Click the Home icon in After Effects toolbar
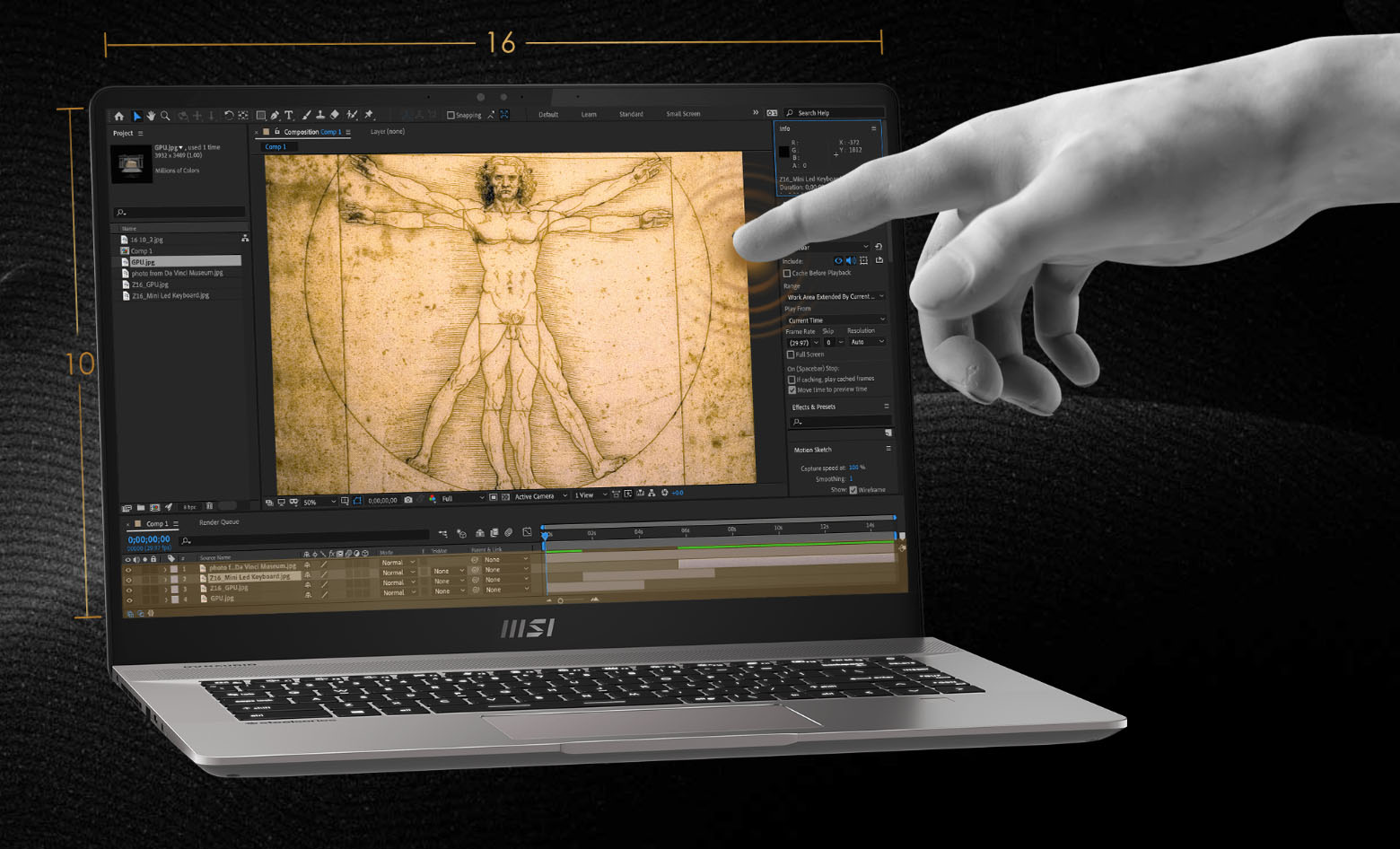Image resolution: width=1400 pixels, height=849 pixels. coord(119,115)
